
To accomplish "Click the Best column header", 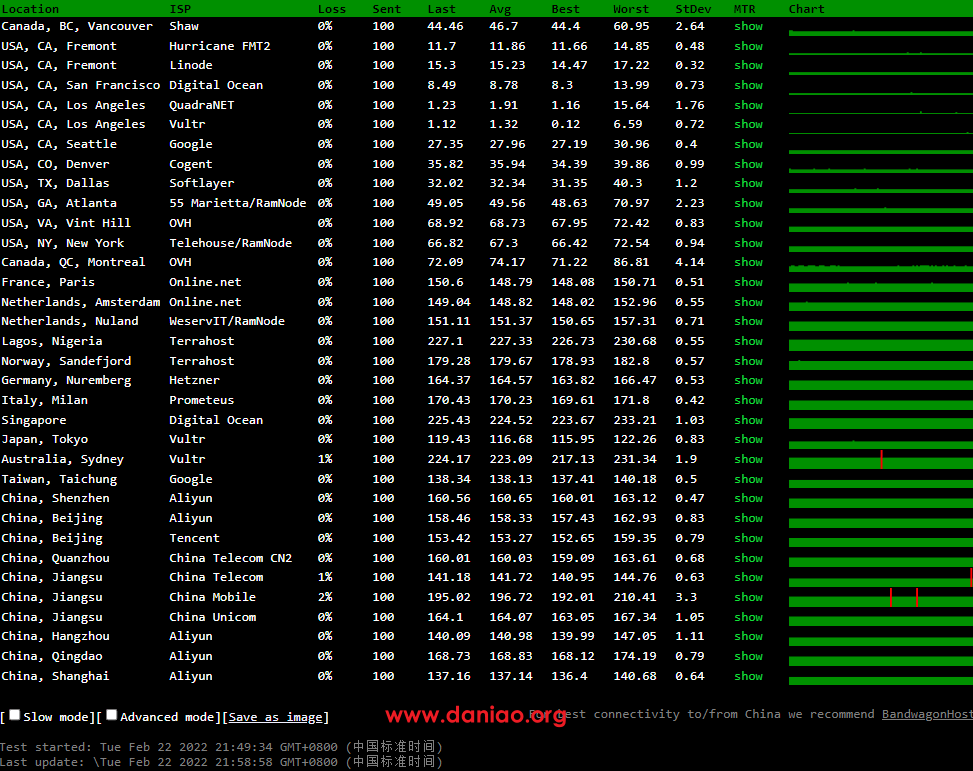I will (565, 9).
